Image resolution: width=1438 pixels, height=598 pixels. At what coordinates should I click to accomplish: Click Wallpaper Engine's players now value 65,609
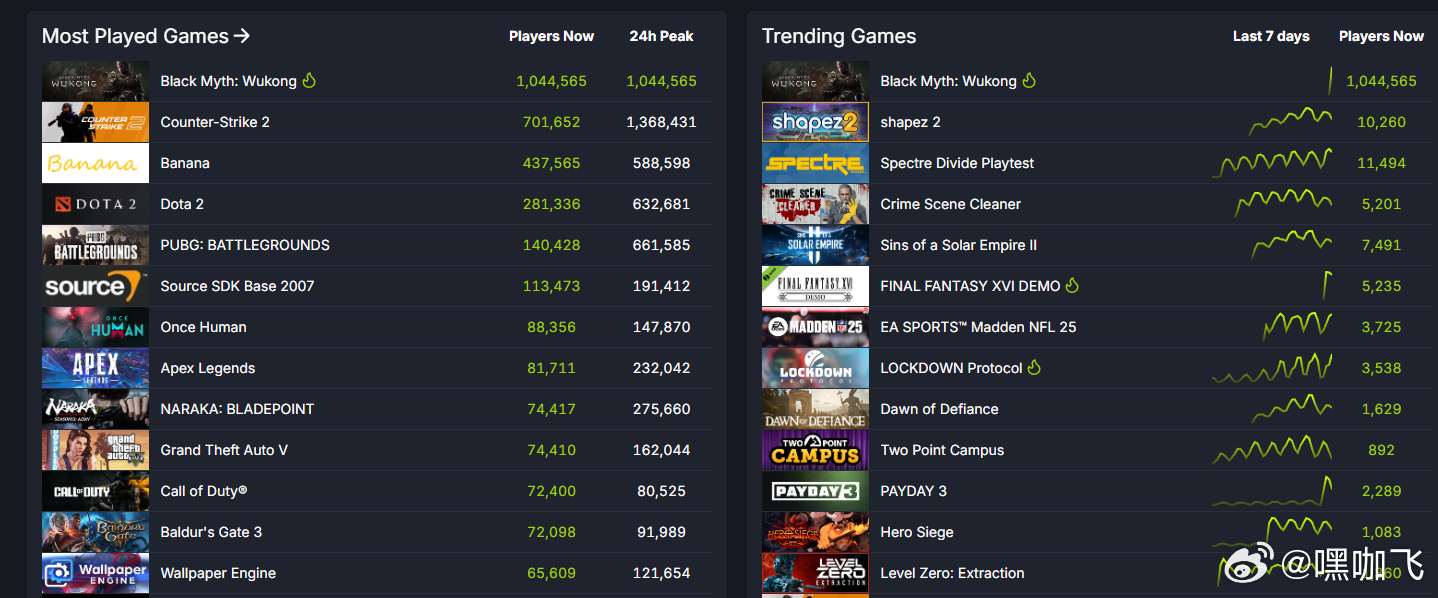point(551,573)
